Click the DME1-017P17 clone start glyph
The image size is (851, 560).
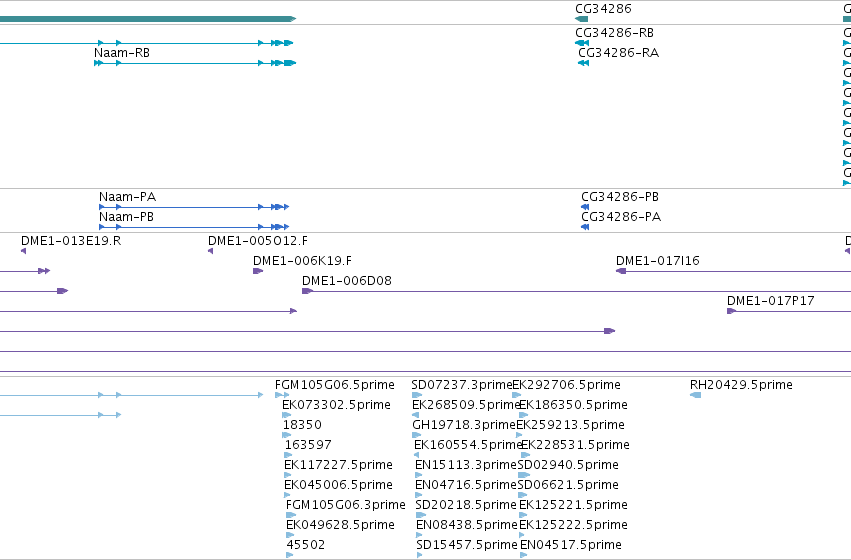pyautogui.click(x=732, y=311)
